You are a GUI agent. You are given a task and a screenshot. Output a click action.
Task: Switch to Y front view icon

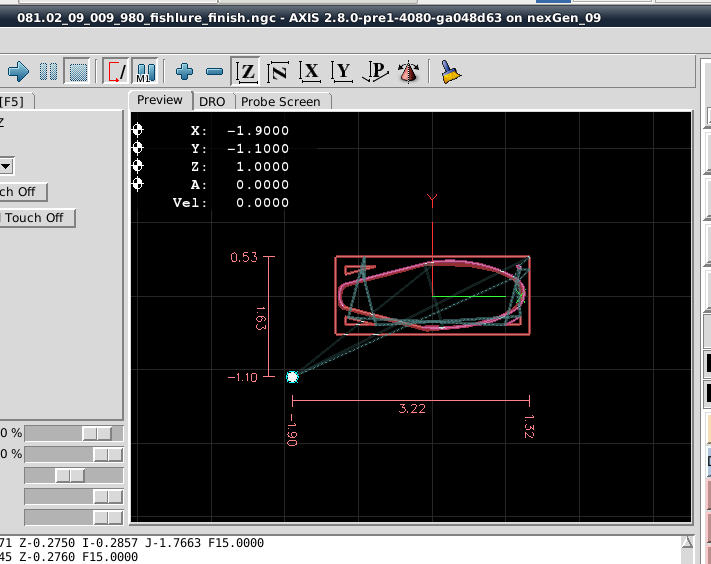[343, 71]
